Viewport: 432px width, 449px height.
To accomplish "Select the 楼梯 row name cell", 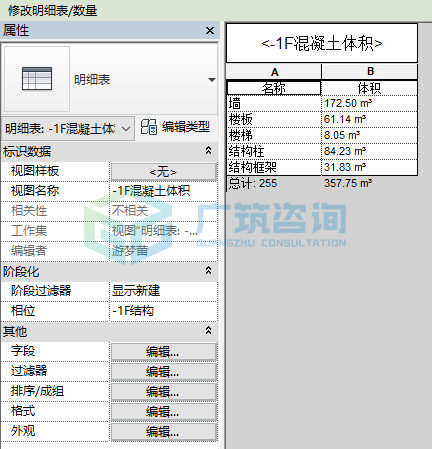I will (x=274, y=135).
